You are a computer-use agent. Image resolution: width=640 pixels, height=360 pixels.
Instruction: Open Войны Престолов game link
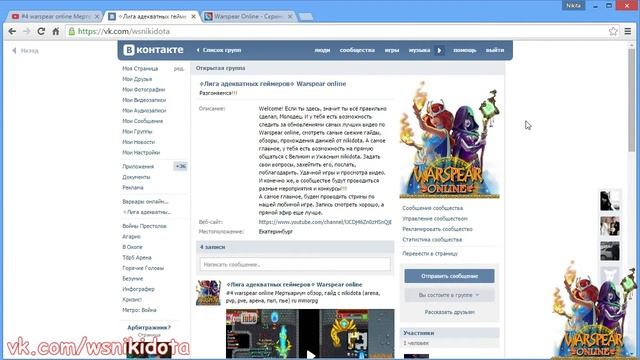point(144,226)
